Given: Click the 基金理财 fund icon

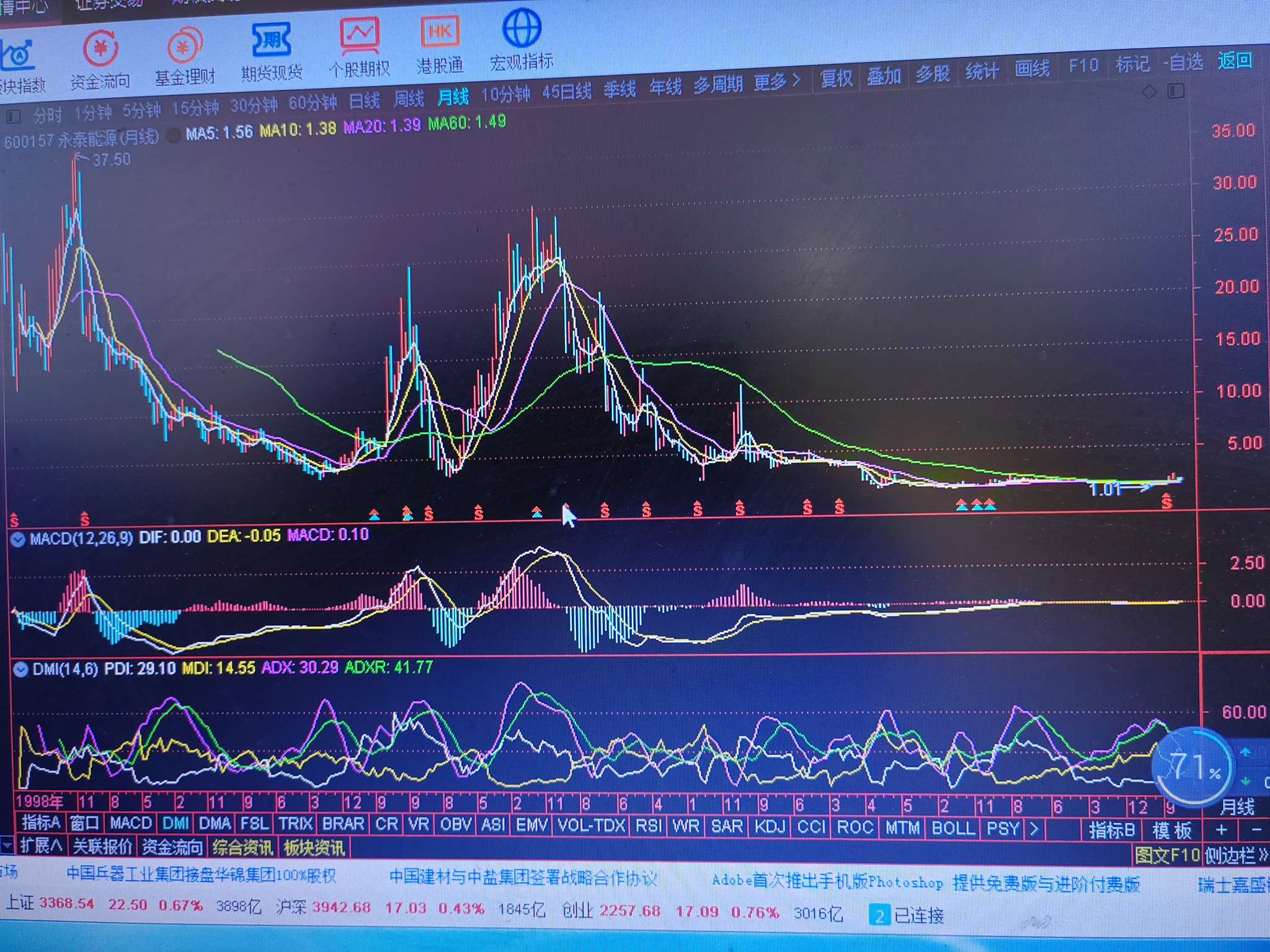Looking at the screenshot, I should point(184,46).
